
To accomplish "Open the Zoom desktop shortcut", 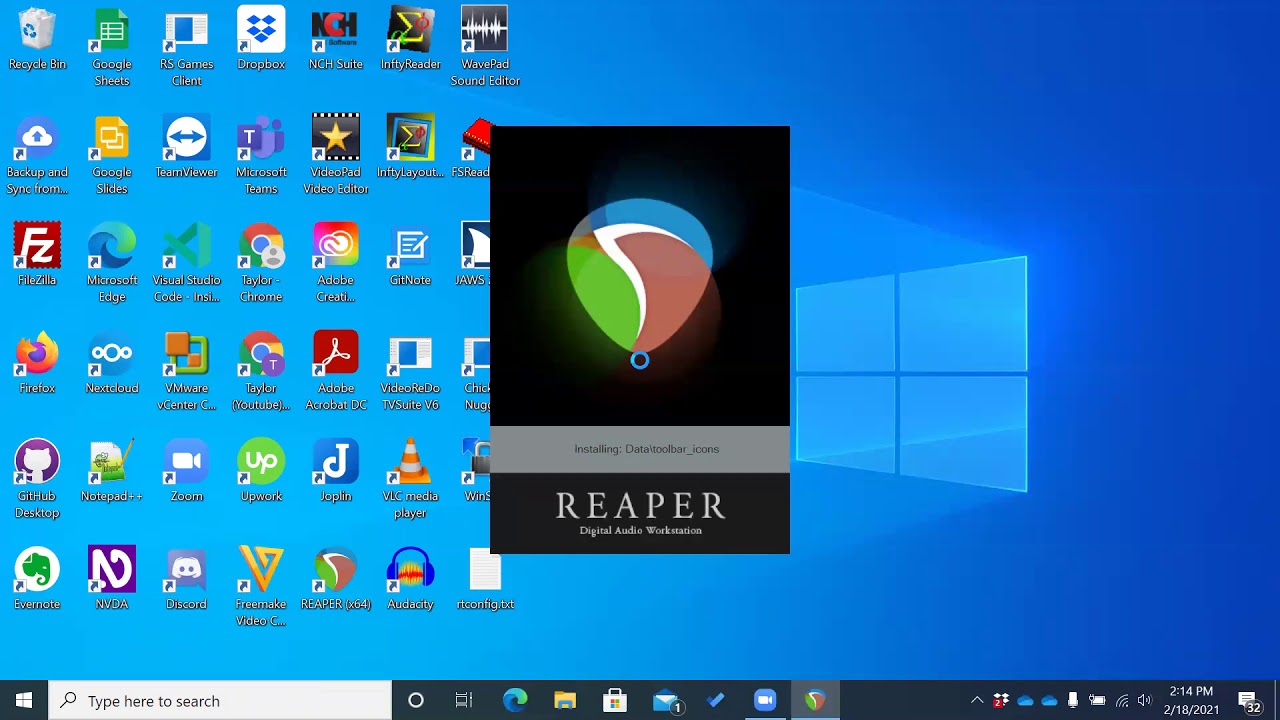I will (x=186, y=472).
